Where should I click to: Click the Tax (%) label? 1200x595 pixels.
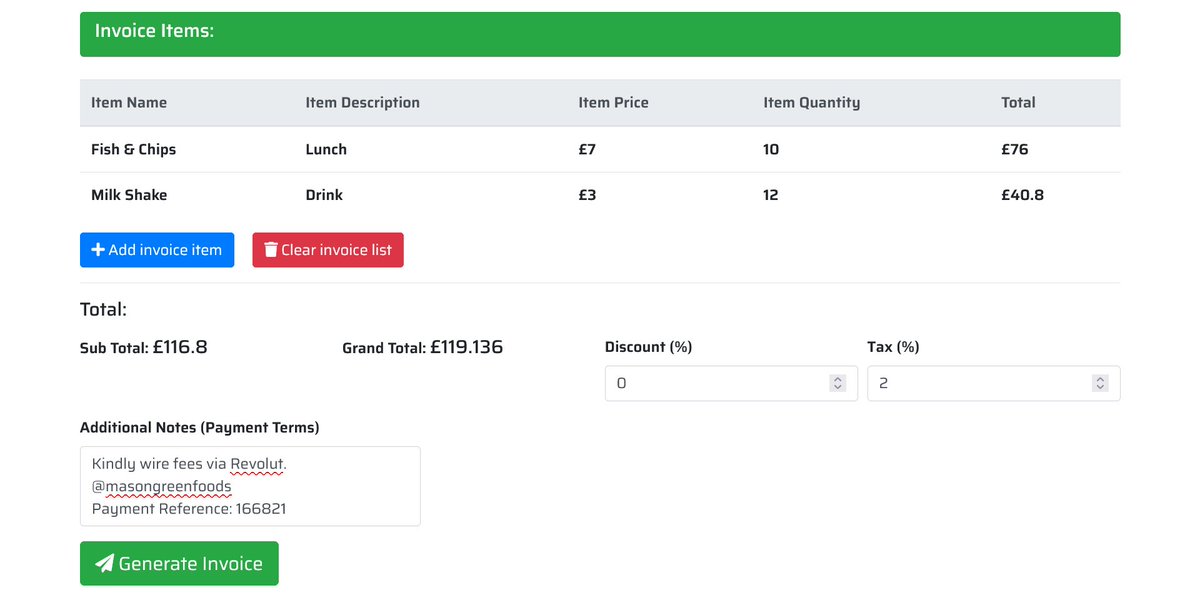(893, 347)
